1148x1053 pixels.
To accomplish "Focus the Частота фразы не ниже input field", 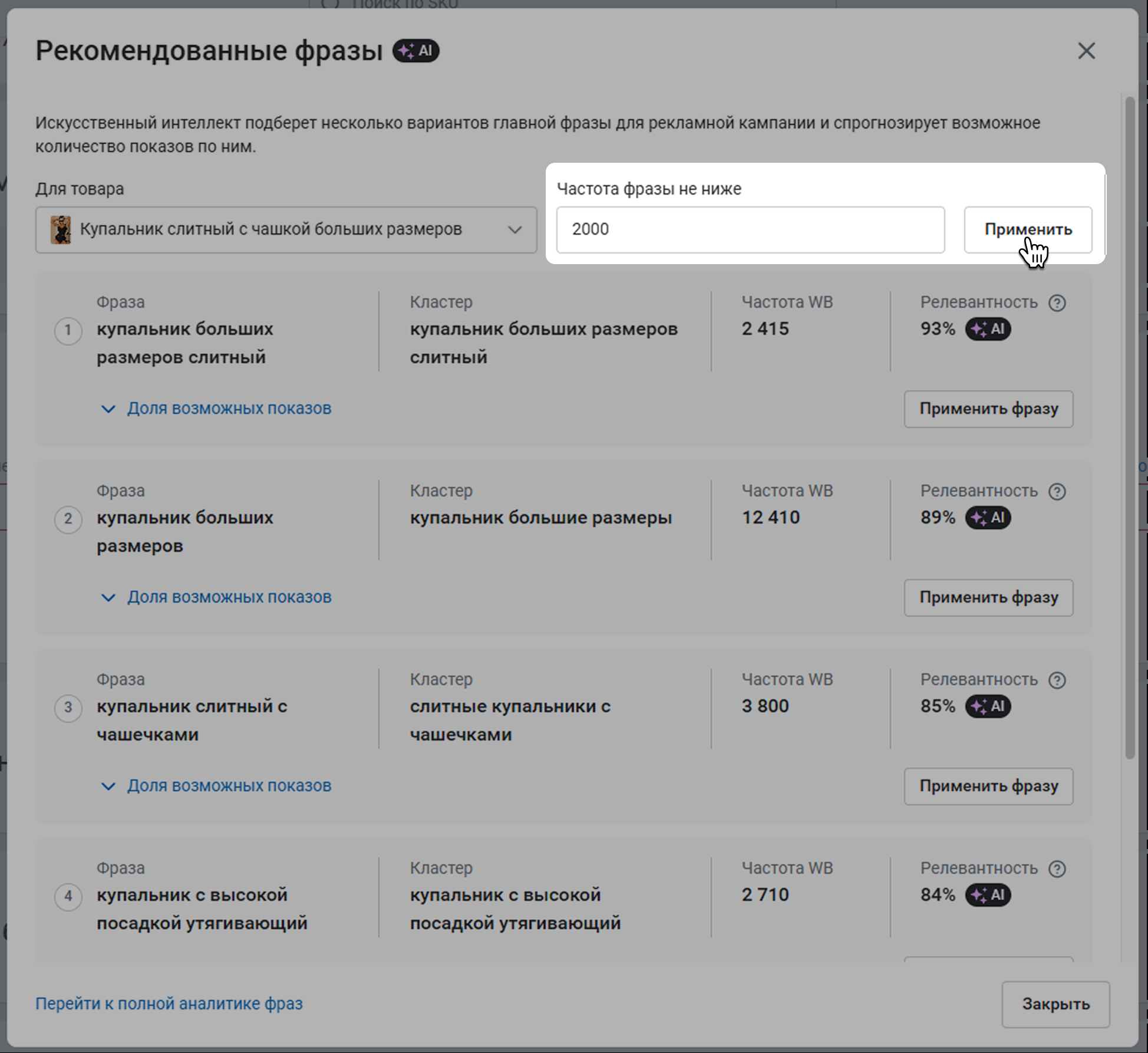I will click(750, 229).
